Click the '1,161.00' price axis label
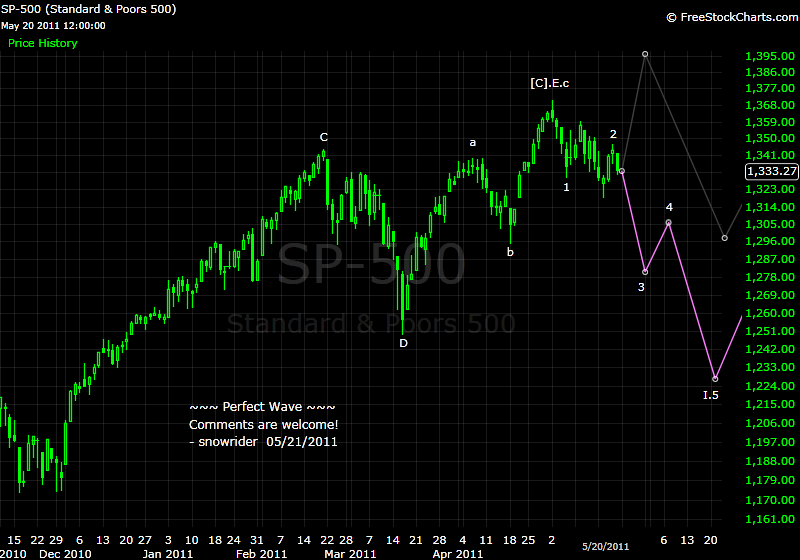800x560 pixels. tap(770, 519)
